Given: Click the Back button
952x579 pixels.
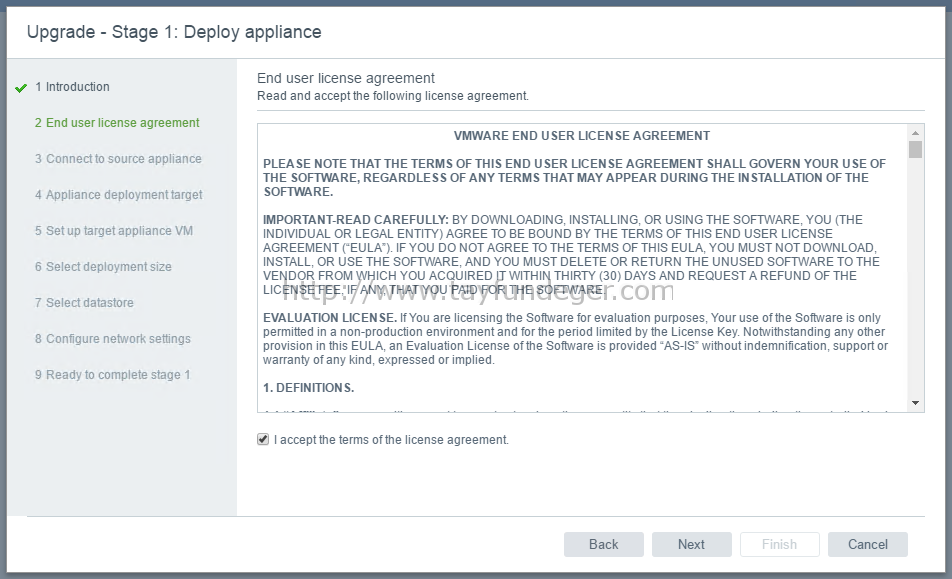Looking at the screenshot, I should tap(604, 544).
